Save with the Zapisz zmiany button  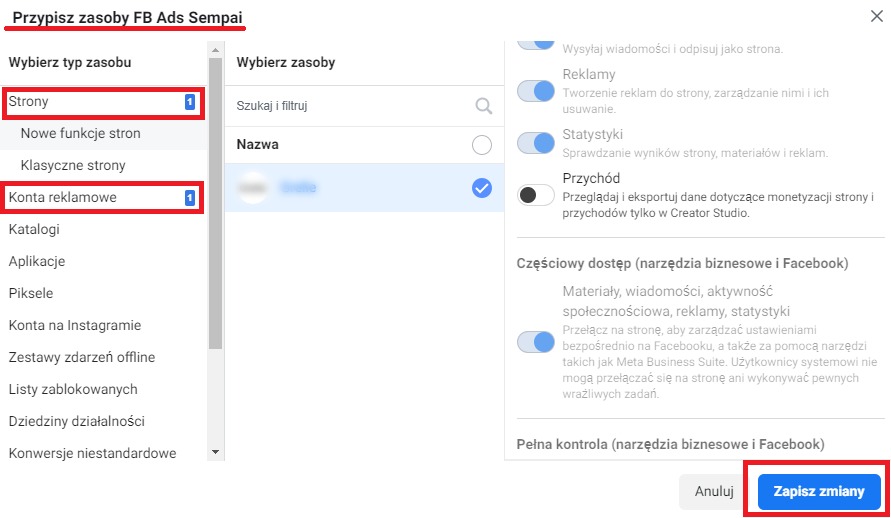coord(819,491)
